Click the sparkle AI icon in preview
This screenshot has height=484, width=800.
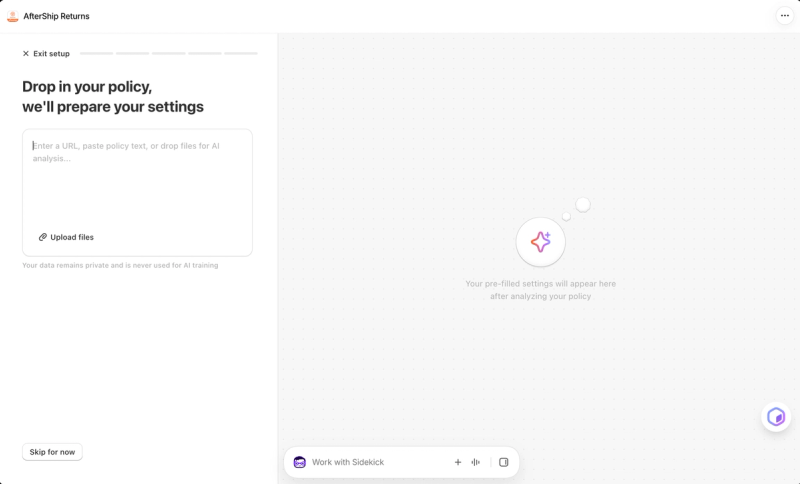point(540,242)
